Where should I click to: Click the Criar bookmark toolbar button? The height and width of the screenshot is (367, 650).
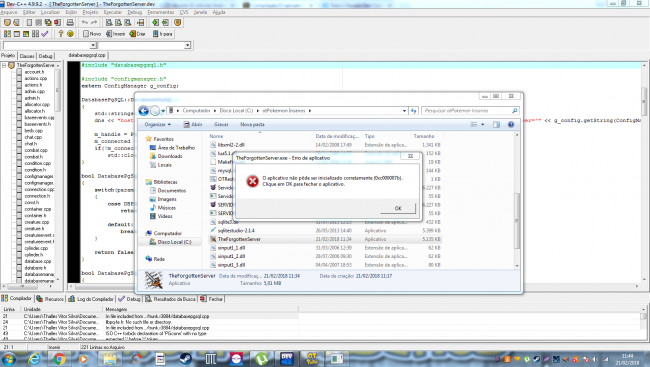click(137, 34)
